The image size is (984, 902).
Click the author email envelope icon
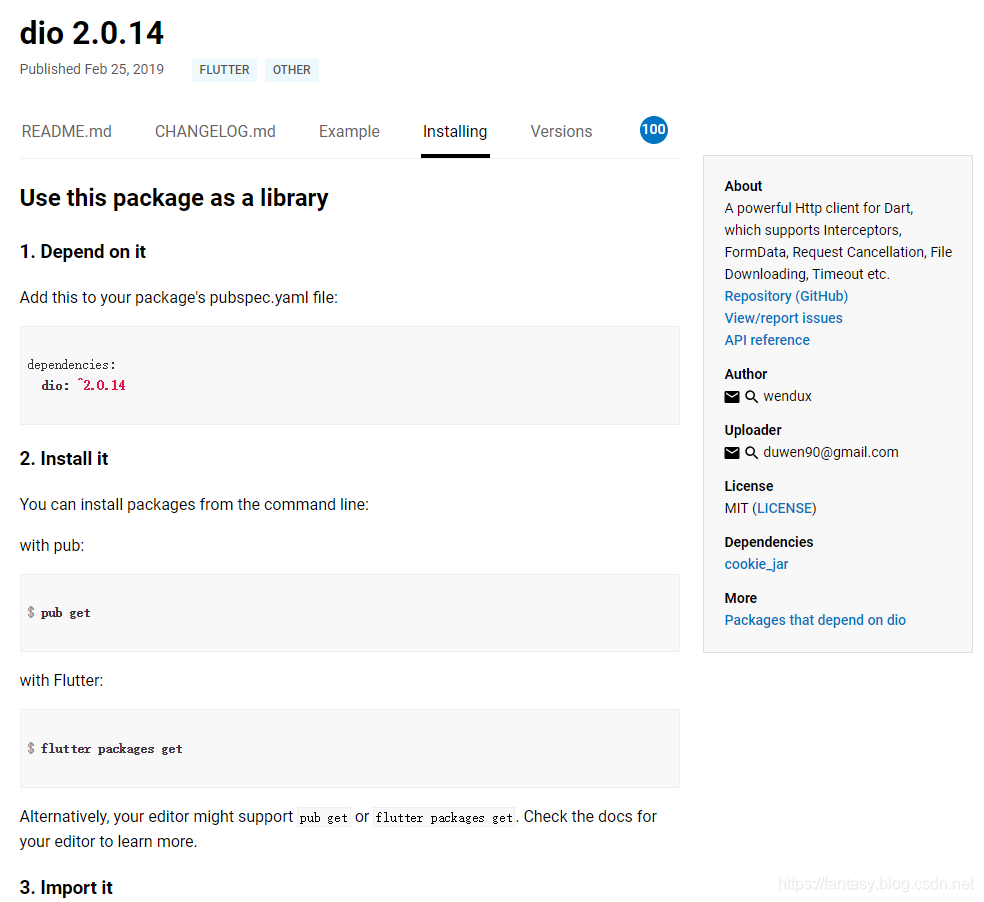(732, 397)
